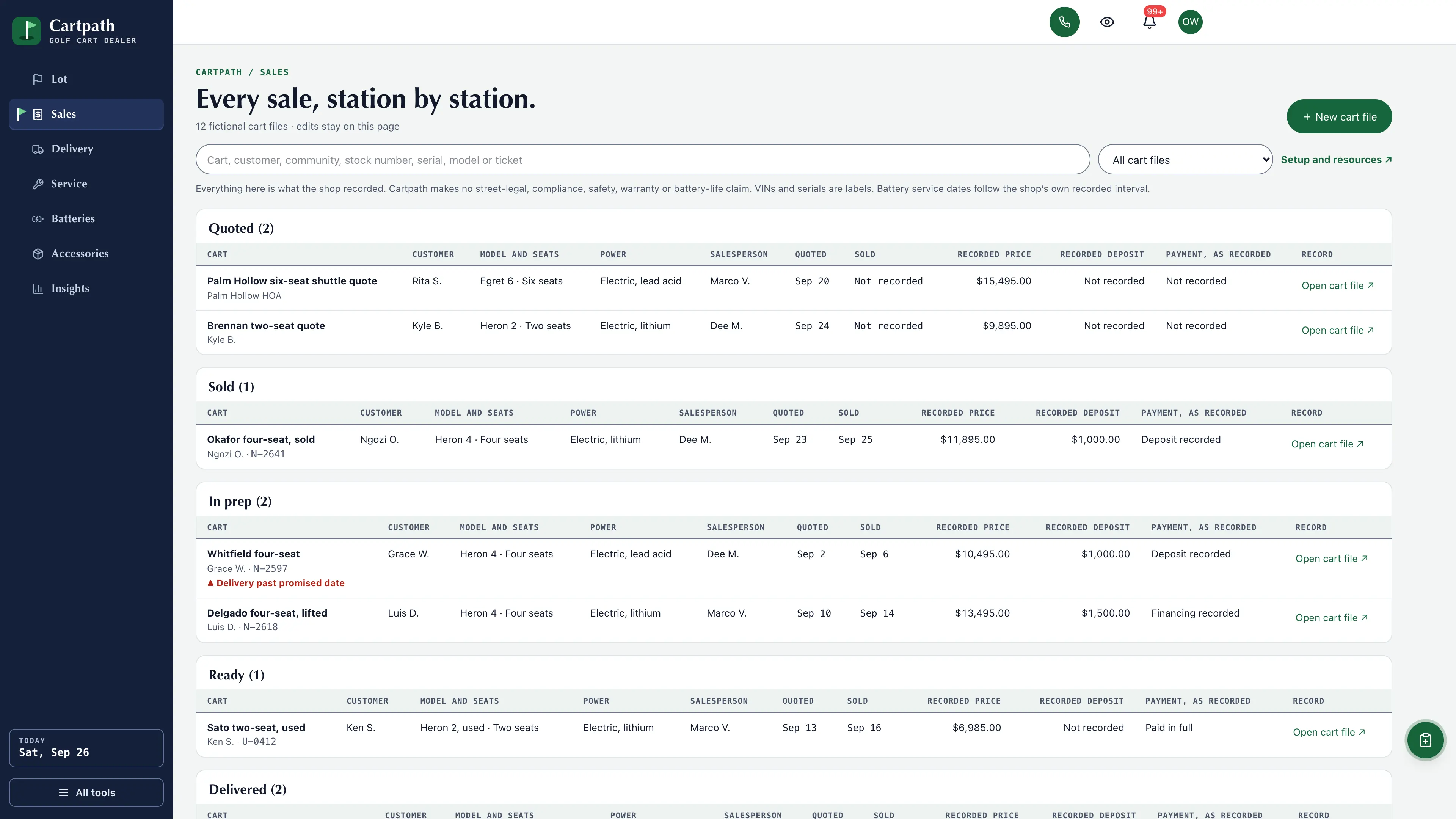Open Setup and resources link
This screenshot has width=1456, height=819.
click(x=1336, y=160)
